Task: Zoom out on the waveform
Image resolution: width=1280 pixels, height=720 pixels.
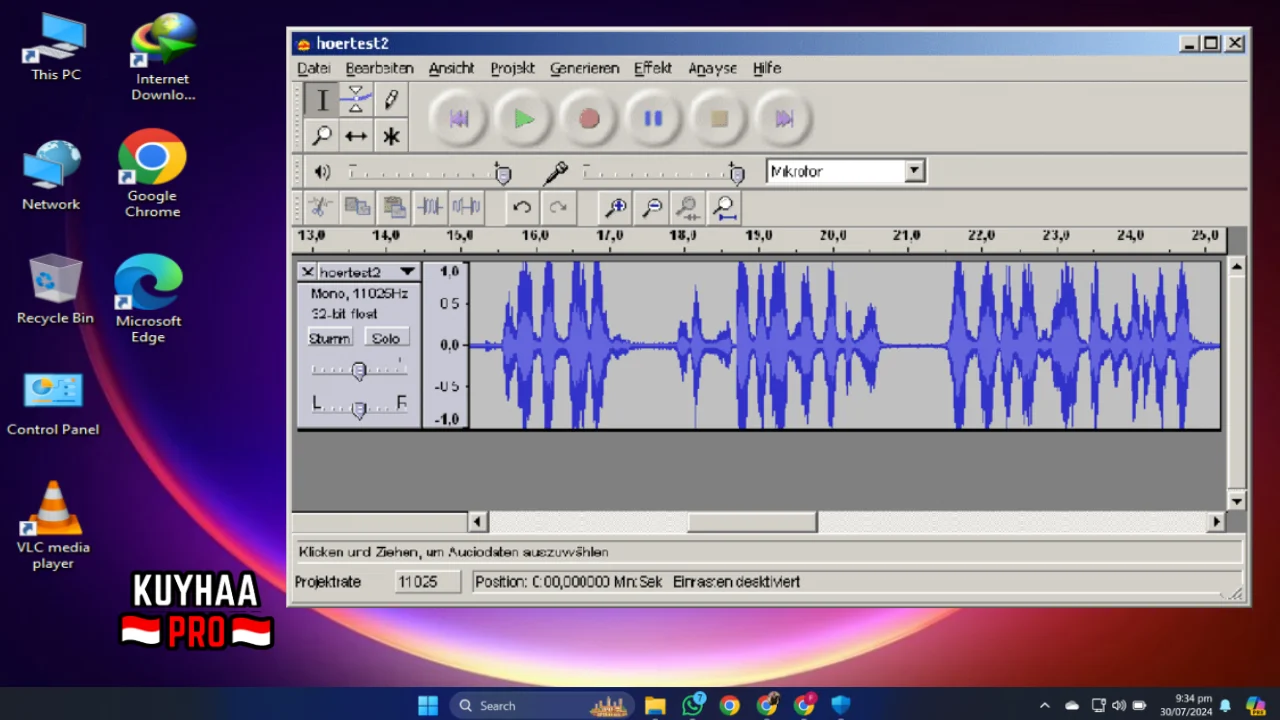Action: [652, 207]
